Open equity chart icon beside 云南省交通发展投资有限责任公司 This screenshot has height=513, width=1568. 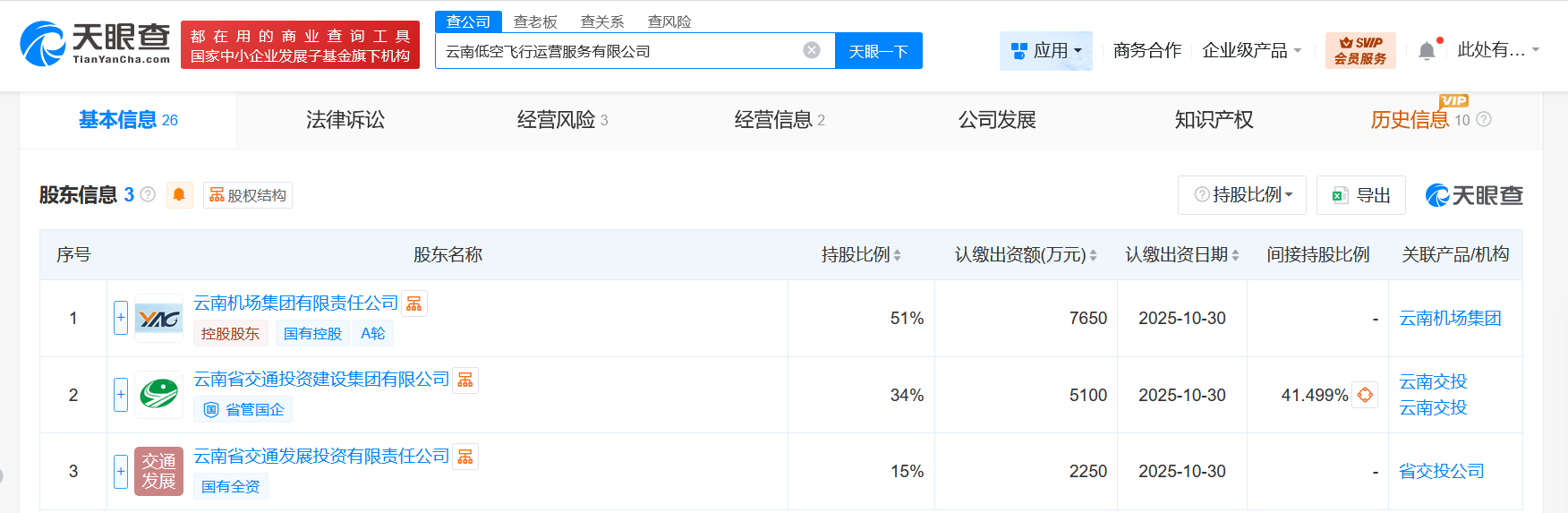click(465, 457)
